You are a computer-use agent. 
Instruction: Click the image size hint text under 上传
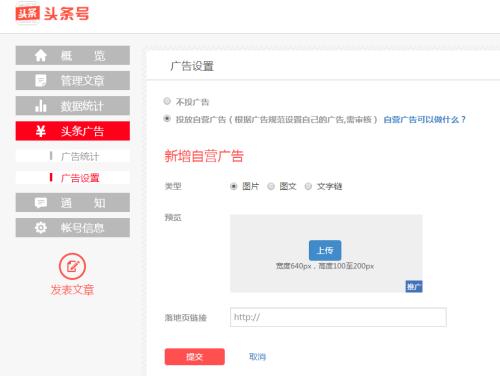click(x=325, y=266)
